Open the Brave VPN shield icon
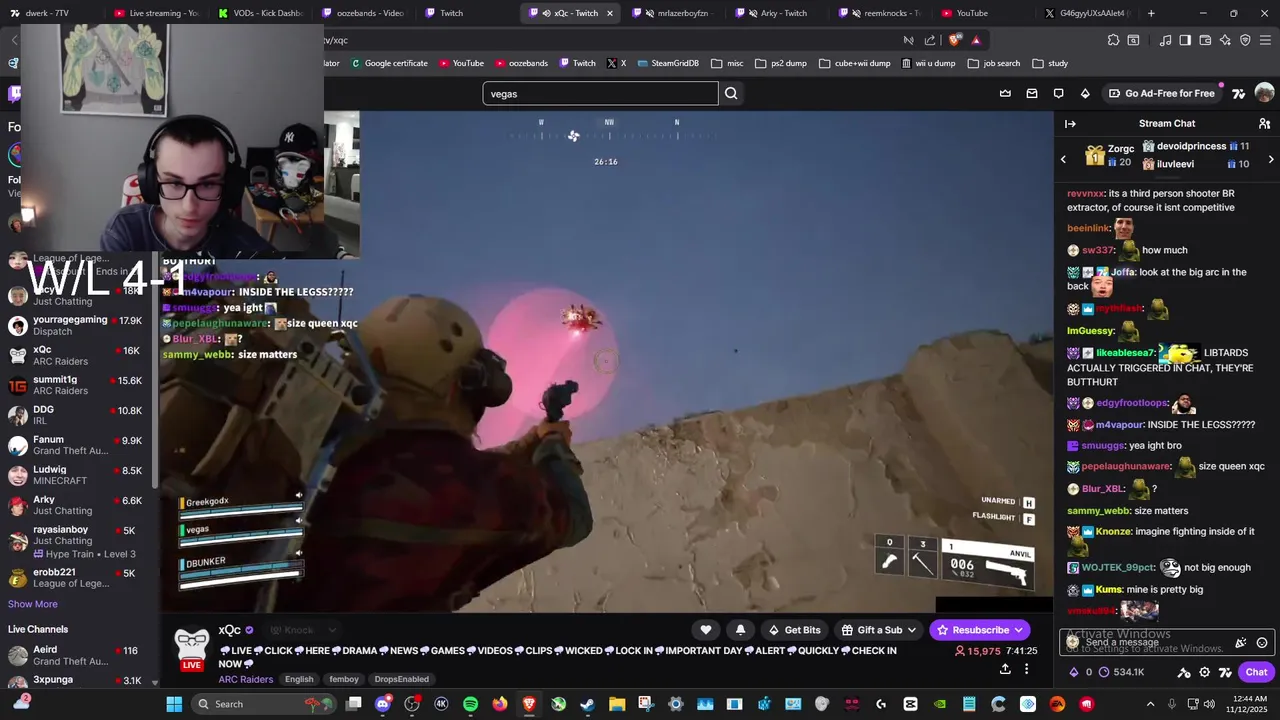This screenshot has height=720, width=1280. tap(1245, 40)
